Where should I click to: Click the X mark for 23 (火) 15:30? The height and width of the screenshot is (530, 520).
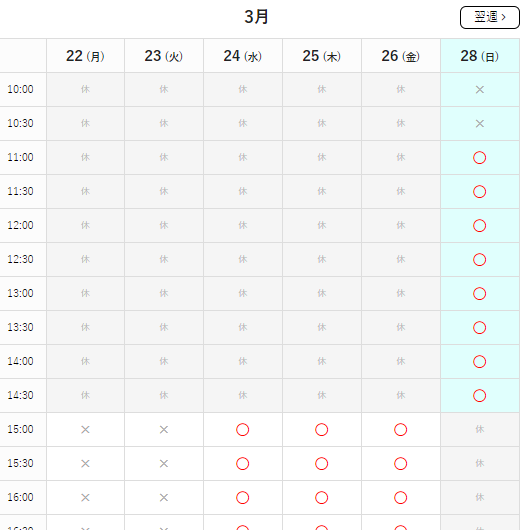[x=164, y=463]
